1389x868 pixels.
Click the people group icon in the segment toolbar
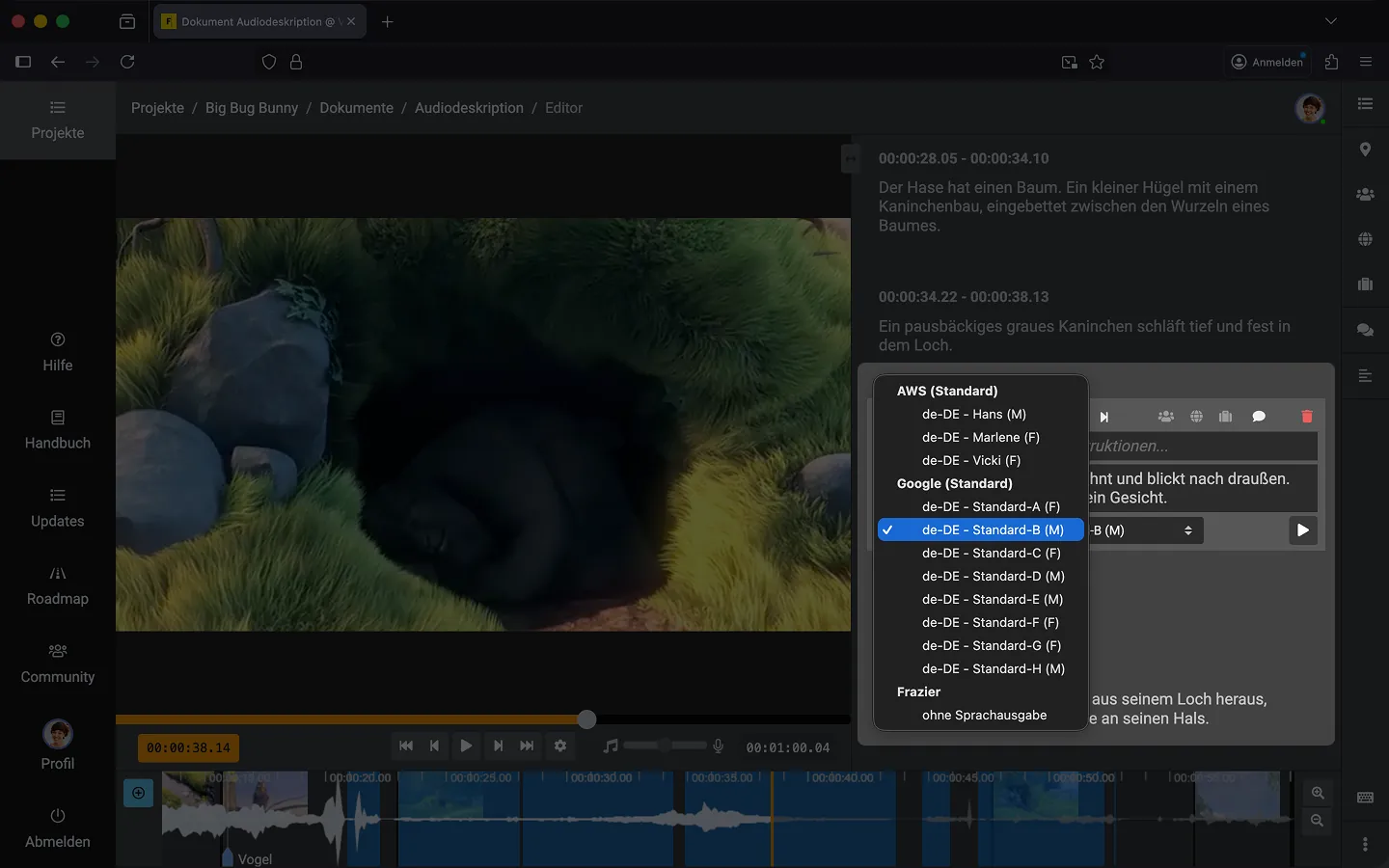1166,417
